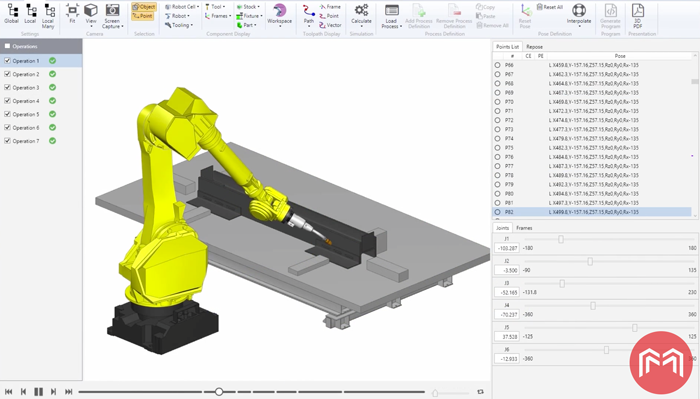The width and height of the screenshot is (700, 399).
Task: Enable Point selection mode
Action: pos(143,16)
